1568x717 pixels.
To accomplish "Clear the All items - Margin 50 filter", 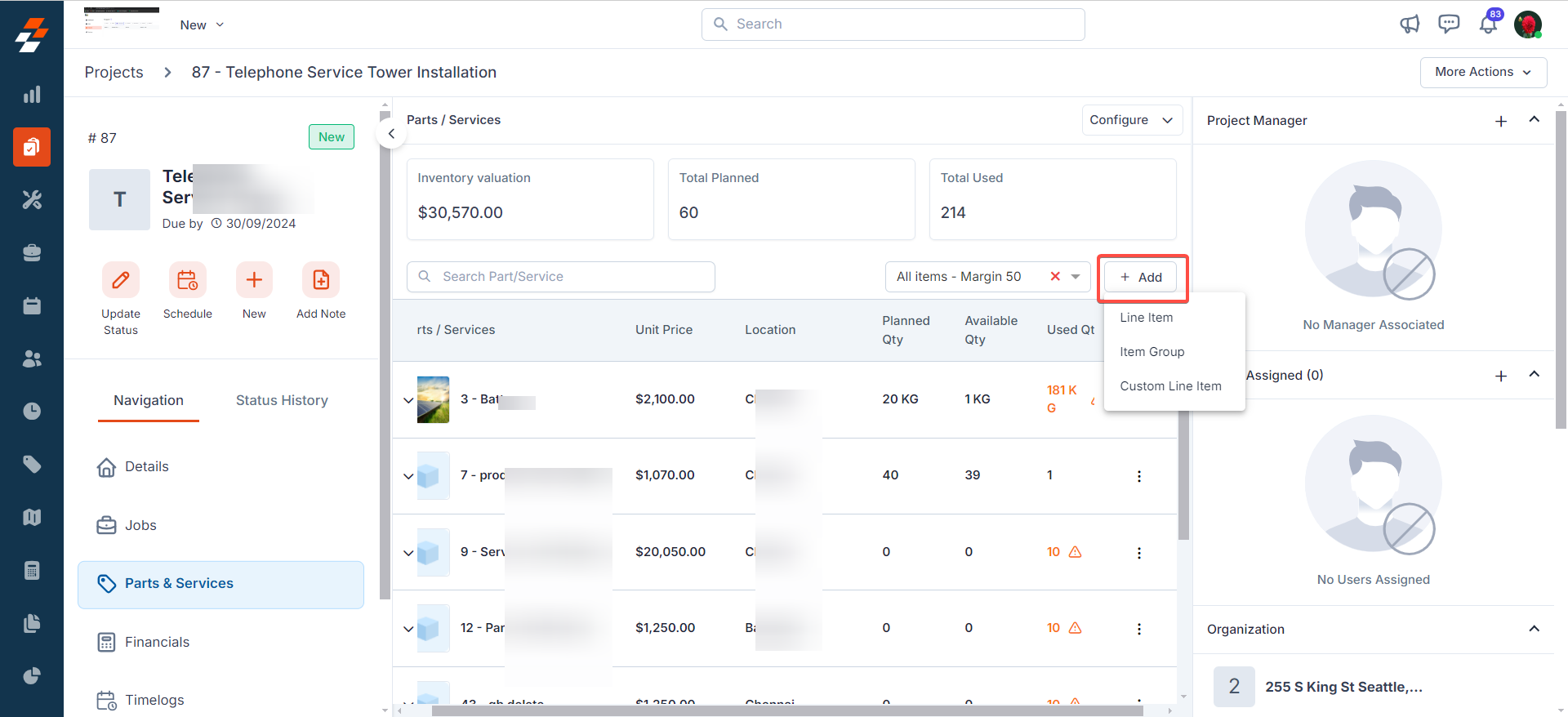I will (x=1055, y=277).
